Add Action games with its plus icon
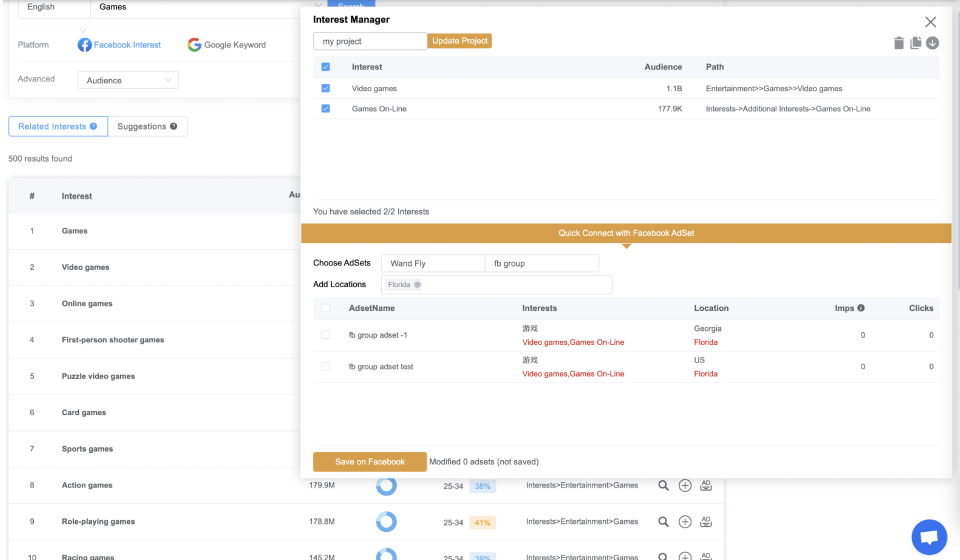Viewport: 960px width, 560px height. (685, 485)
